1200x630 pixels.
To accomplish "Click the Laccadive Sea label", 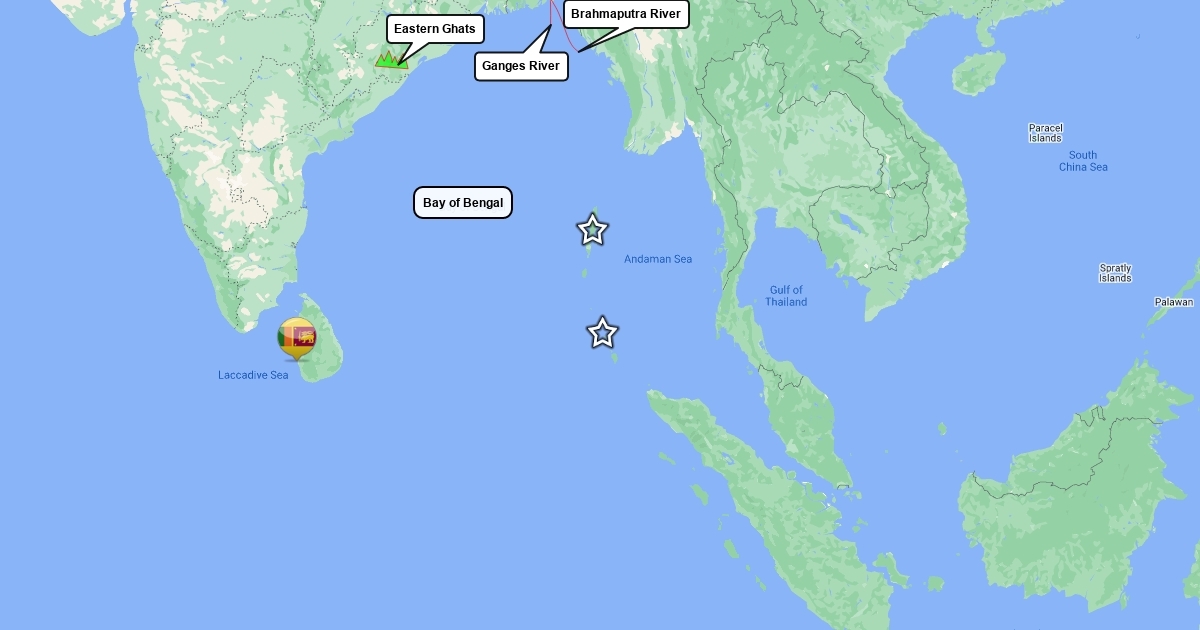I will click(x=253, y=375).
